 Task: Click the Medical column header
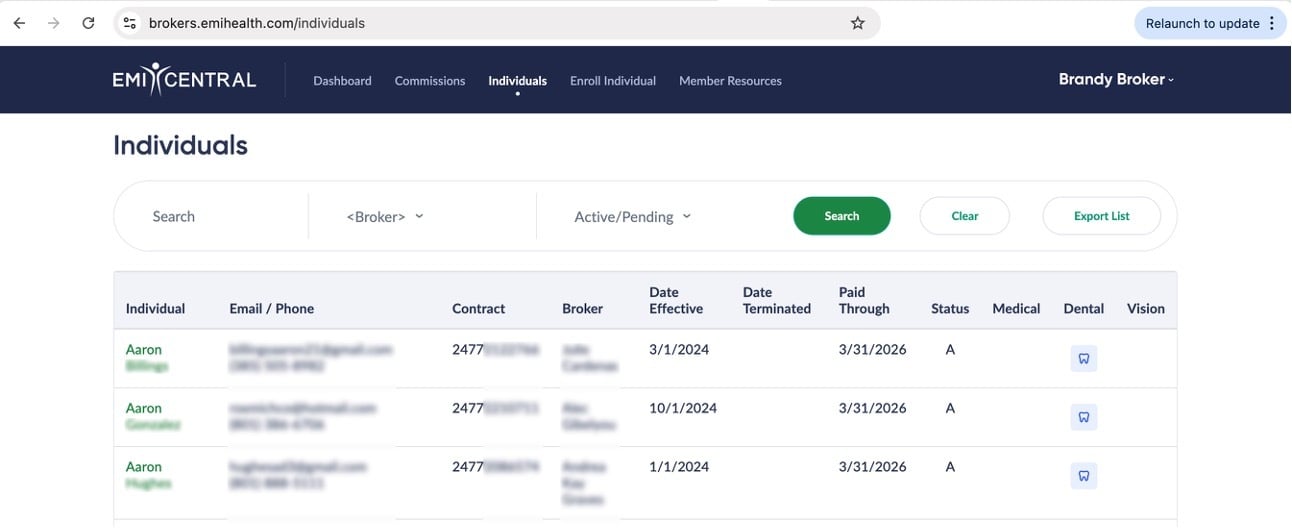[x=1016, y=308]
